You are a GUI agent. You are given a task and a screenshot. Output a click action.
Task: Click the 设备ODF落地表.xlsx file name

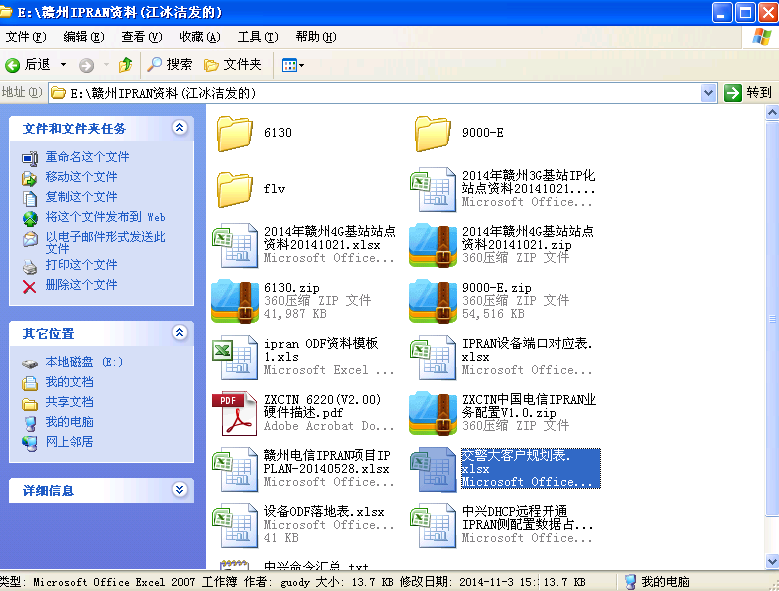point(324,512)
